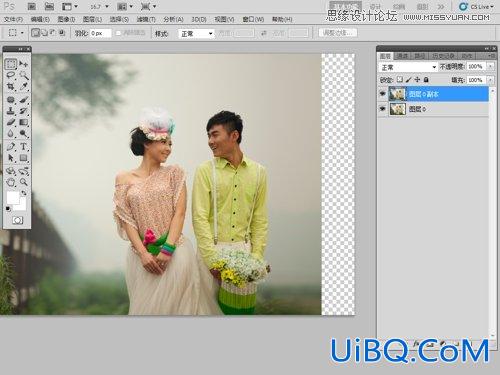Select the Gradient tool

pyautogui.click(x=23, y=122)
